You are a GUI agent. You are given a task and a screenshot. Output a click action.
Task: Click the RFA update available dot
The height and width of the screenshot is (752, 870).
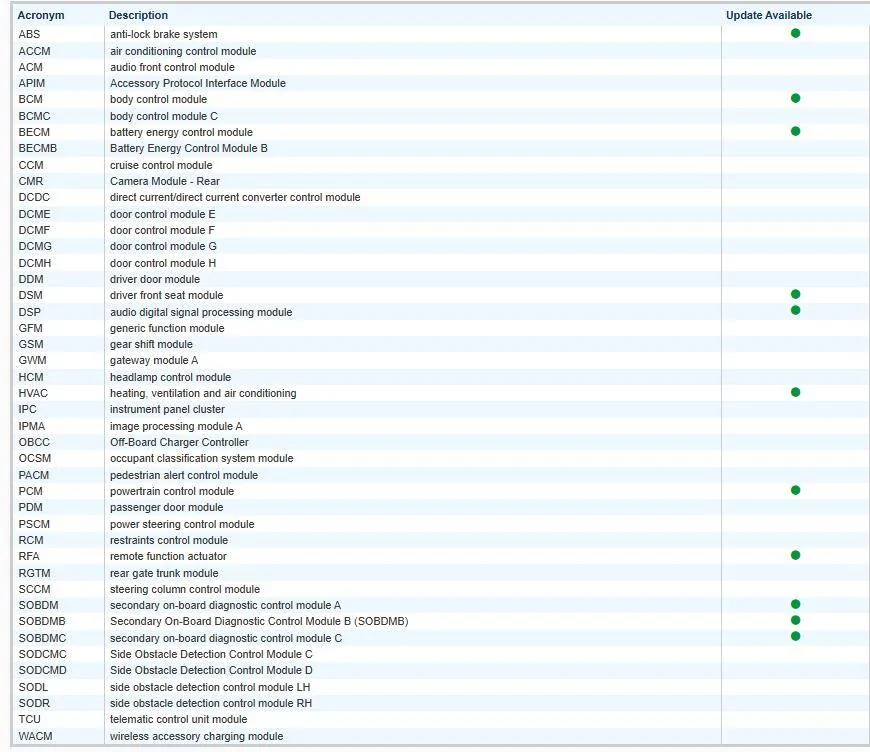click(x=795, y=555)
